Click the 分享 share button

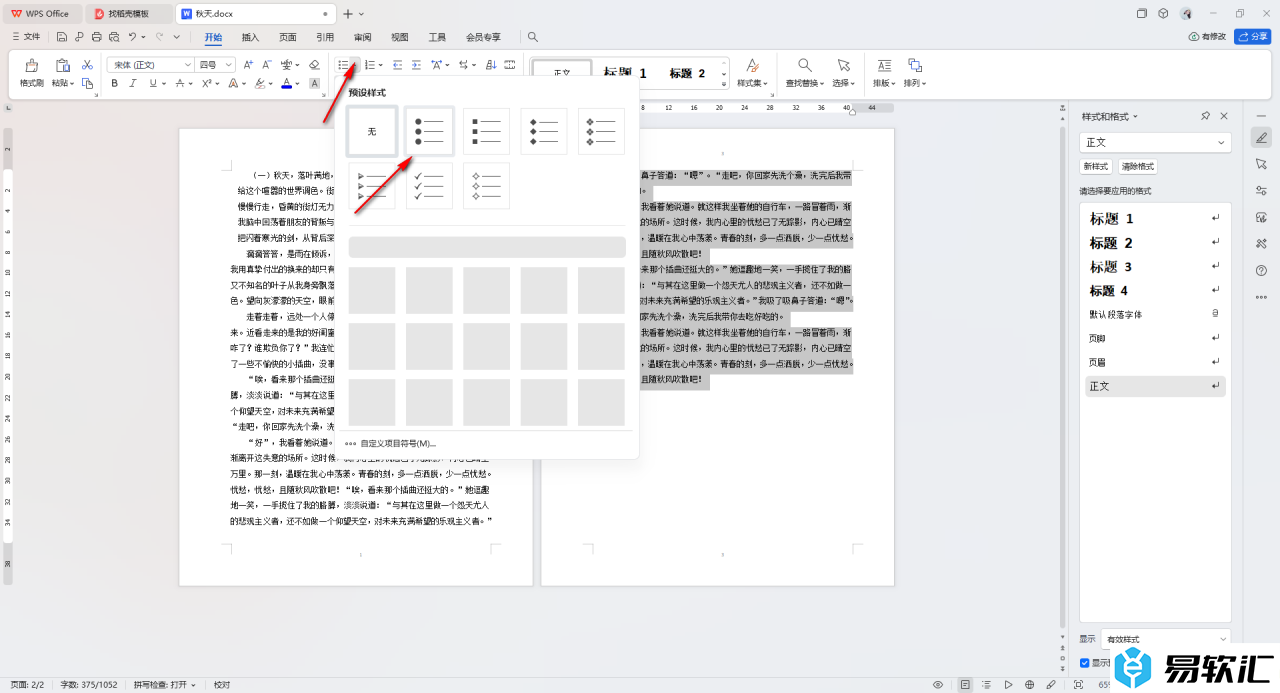pos(1252,37)
